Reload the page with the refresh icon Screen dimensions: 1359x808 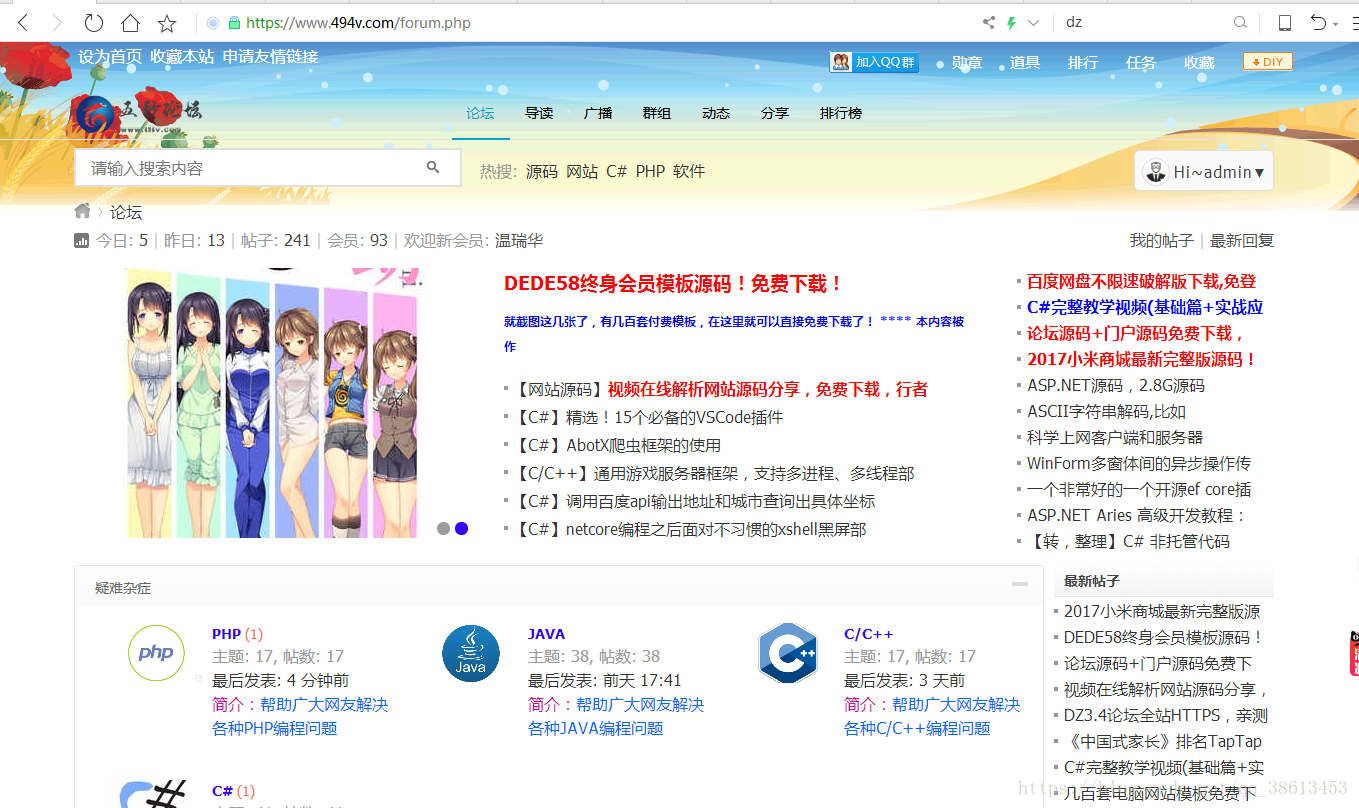click(x=93, y=22)
